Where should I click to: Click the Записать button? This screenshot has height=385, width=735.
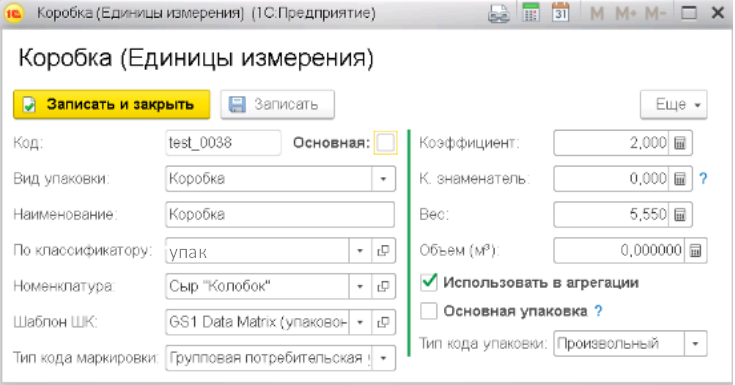tap(278, 104)
